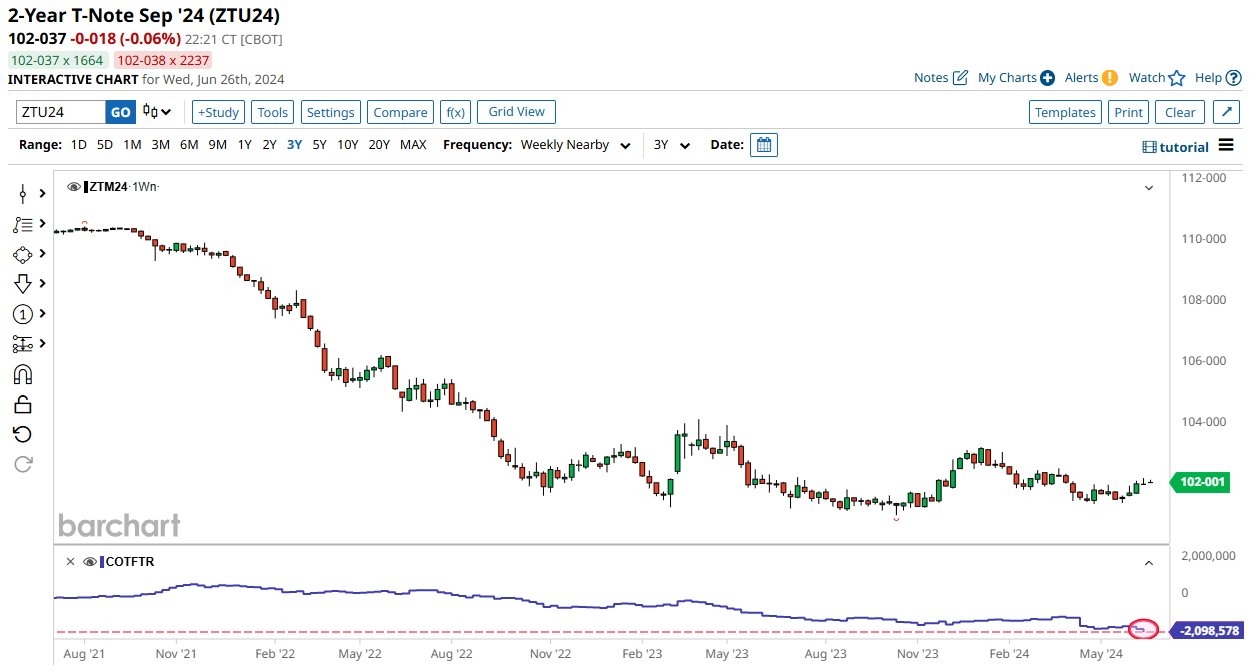Open the chart type candlestick dropdown
Screen dimensions: 1257x672
(157, 112)
